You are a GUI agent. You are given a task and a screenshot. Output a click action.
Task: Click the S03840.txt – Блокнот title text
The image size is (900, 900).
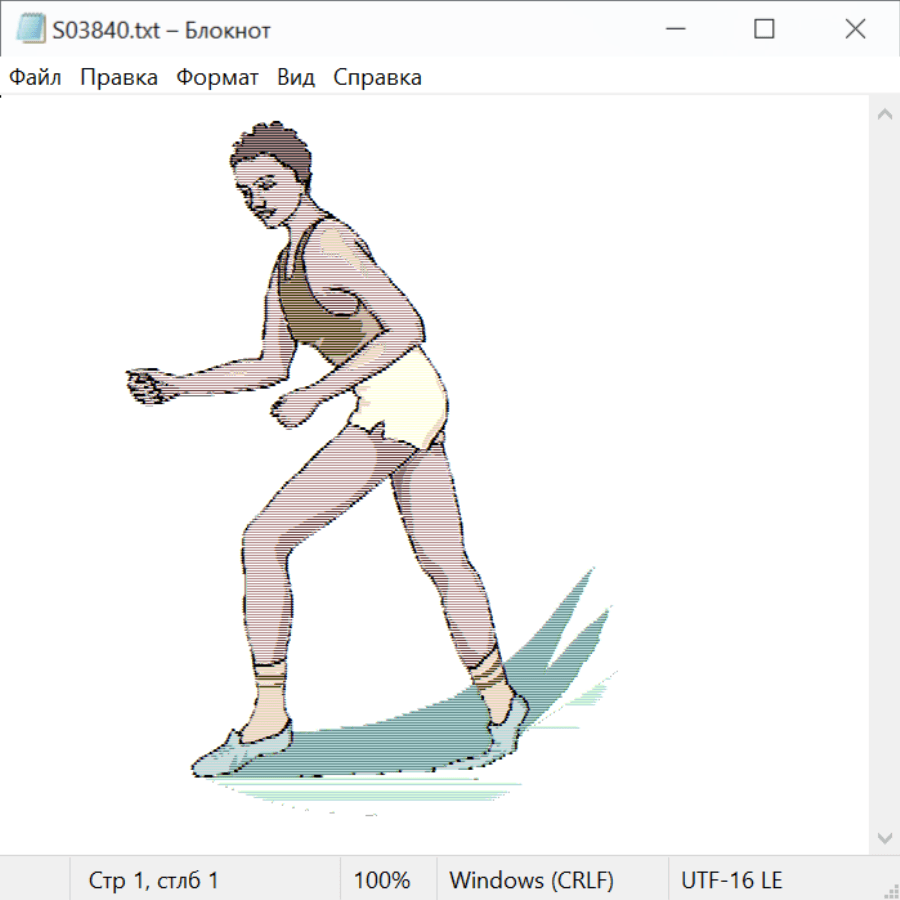(161, 31)
